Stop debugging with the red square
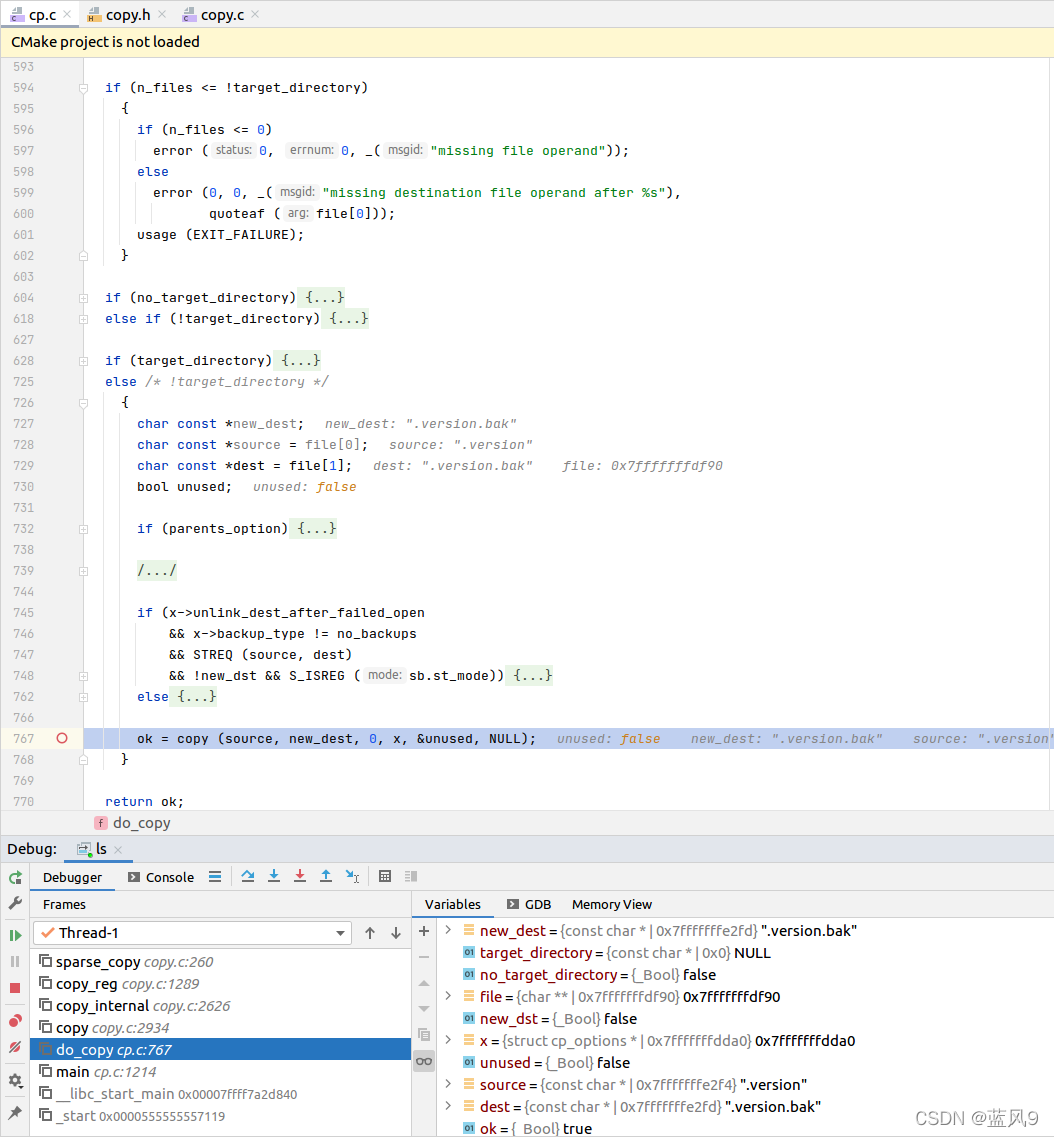The height and width of the screenshot is (1137, 1054). (x=15, y=988)
